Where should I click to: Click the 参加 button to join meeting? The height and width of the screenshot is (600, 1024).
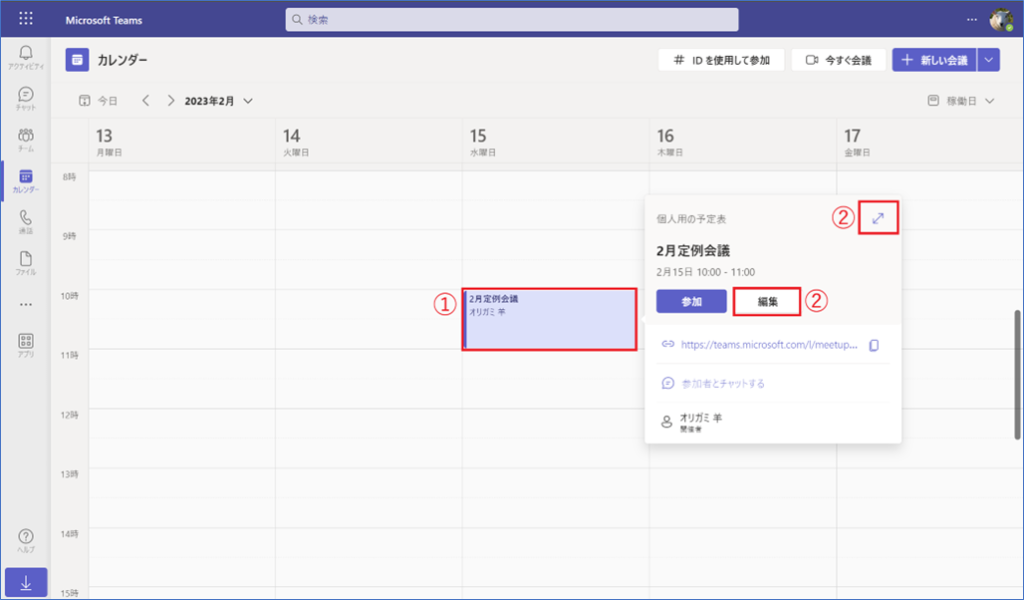[691, 301]
